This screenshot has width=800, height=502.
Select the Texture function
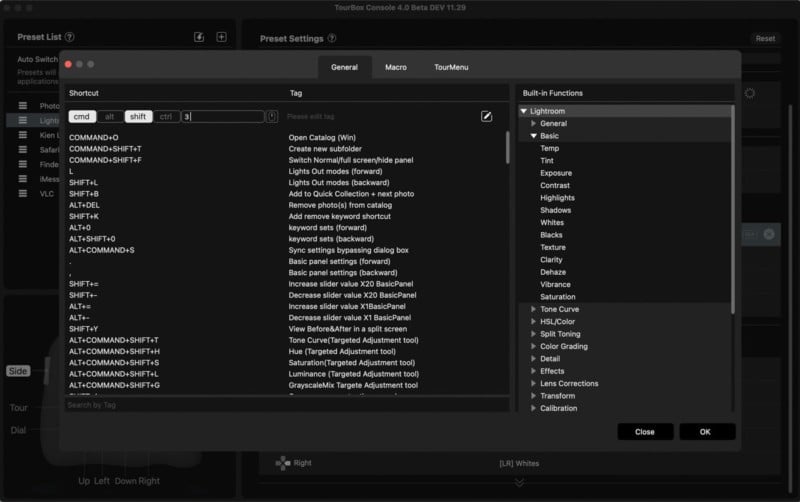tap(553, 247)
